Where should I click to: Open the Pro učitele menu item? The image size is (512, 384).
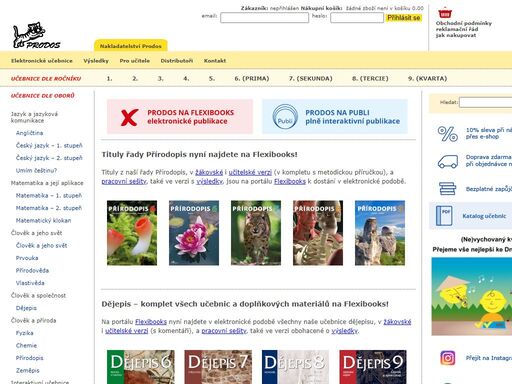click(135, 61)
